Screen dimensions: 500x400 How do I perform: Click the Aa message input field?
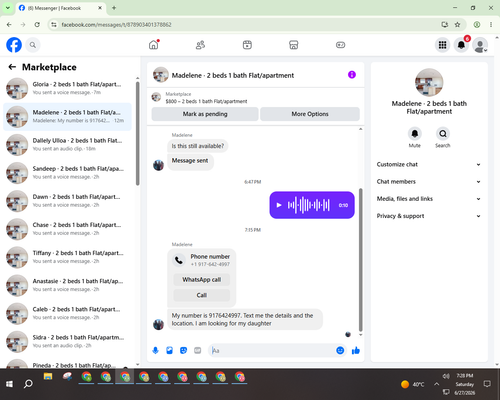pyautogui.click(x=272, y=350)
